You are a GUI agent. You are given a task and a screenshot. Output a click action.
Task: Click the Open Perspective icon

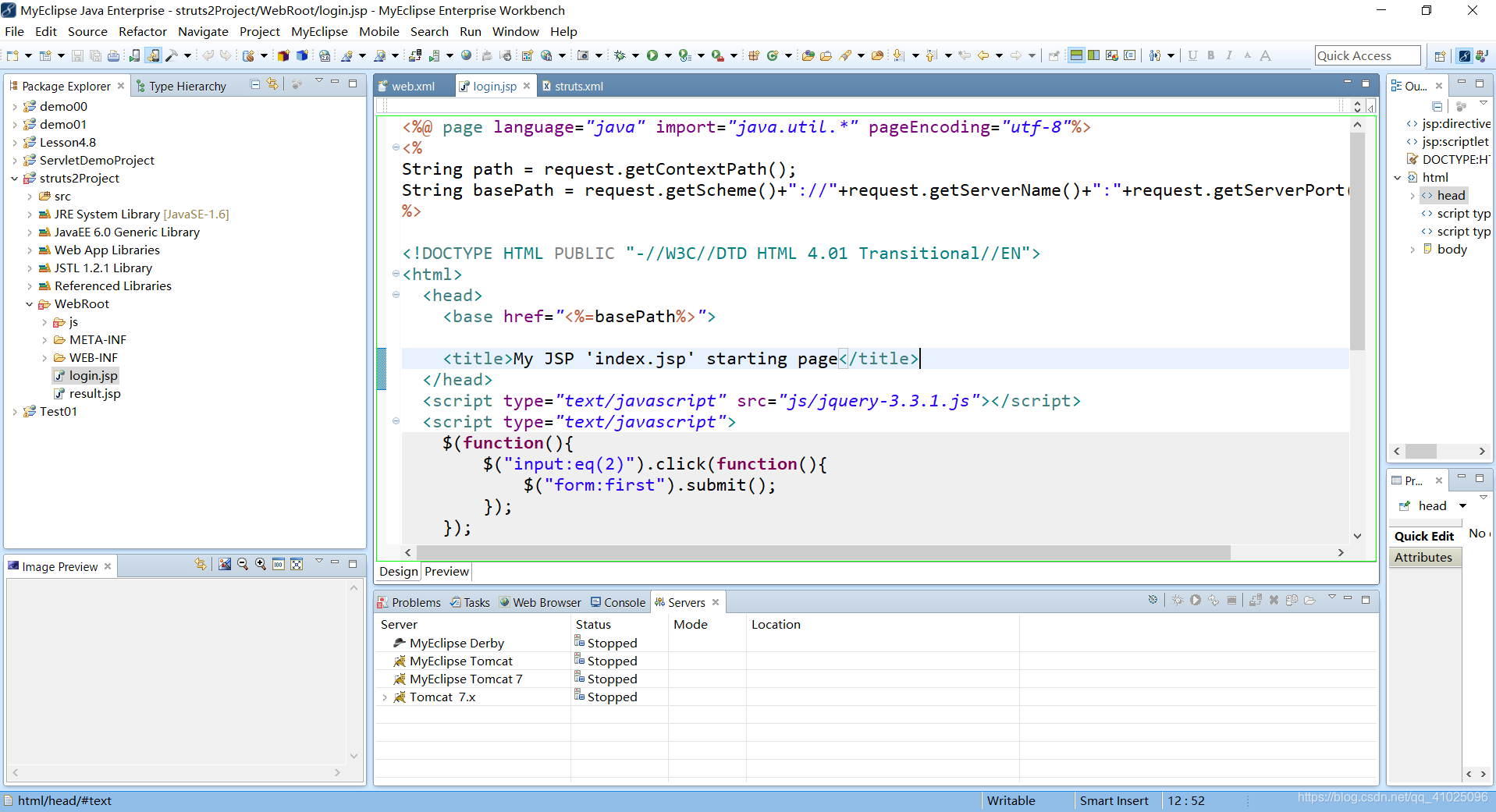tap(1441, 55)
